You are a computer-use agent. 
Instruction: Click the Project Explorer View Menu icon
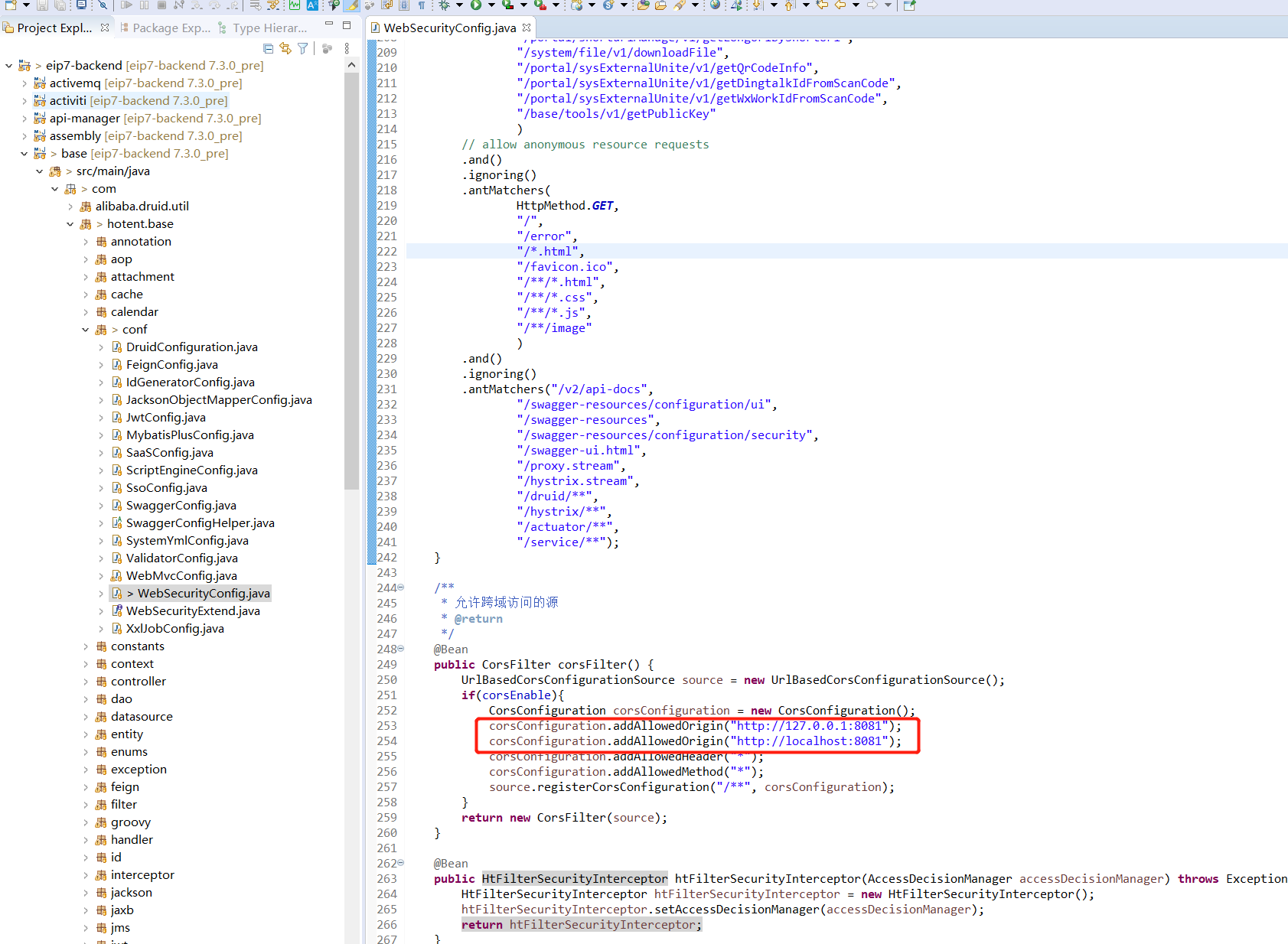point(347,48)
